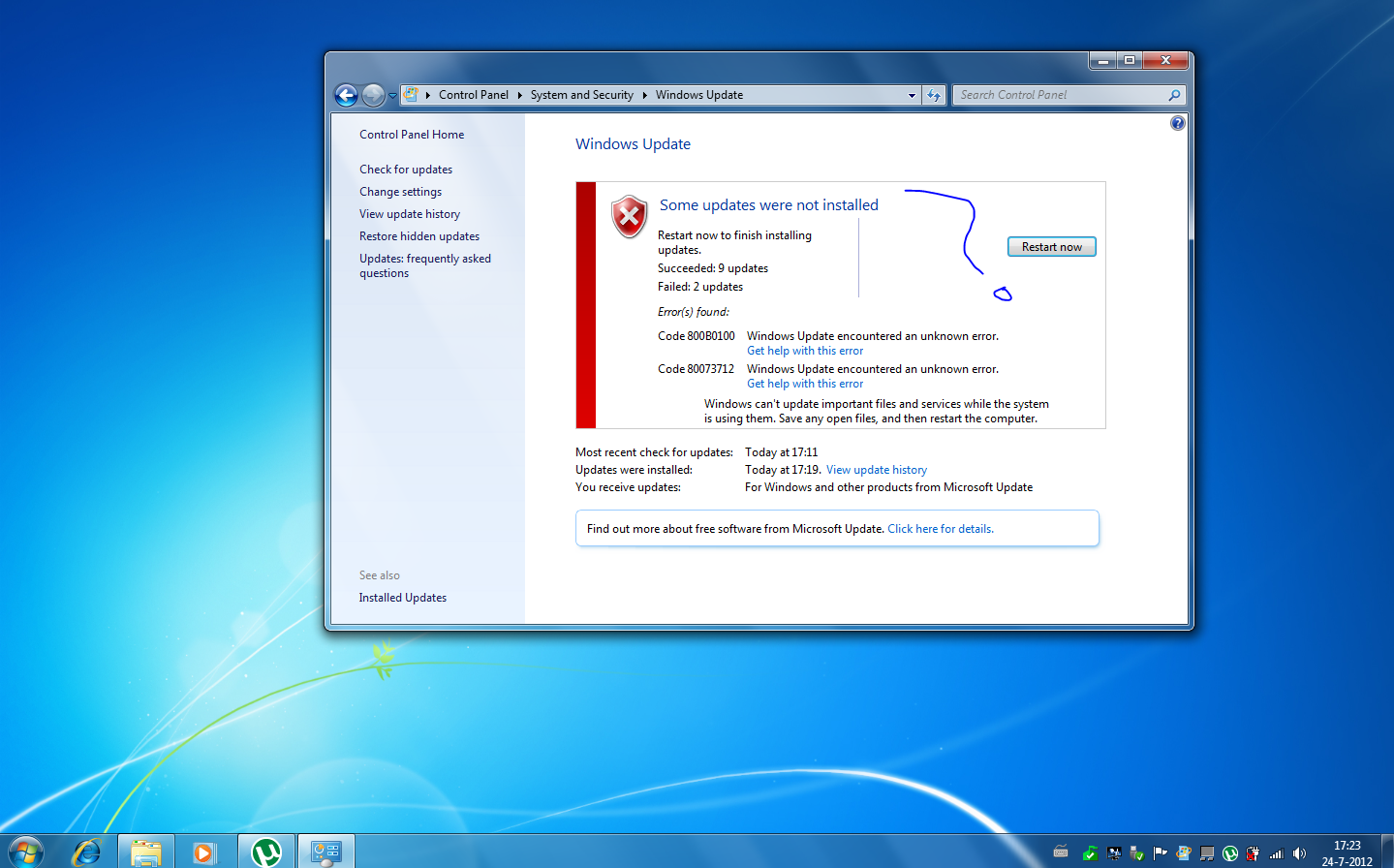Click the green checkmark tray icon
Viewport: 1394px width, 868px height.
[1090, 853]
